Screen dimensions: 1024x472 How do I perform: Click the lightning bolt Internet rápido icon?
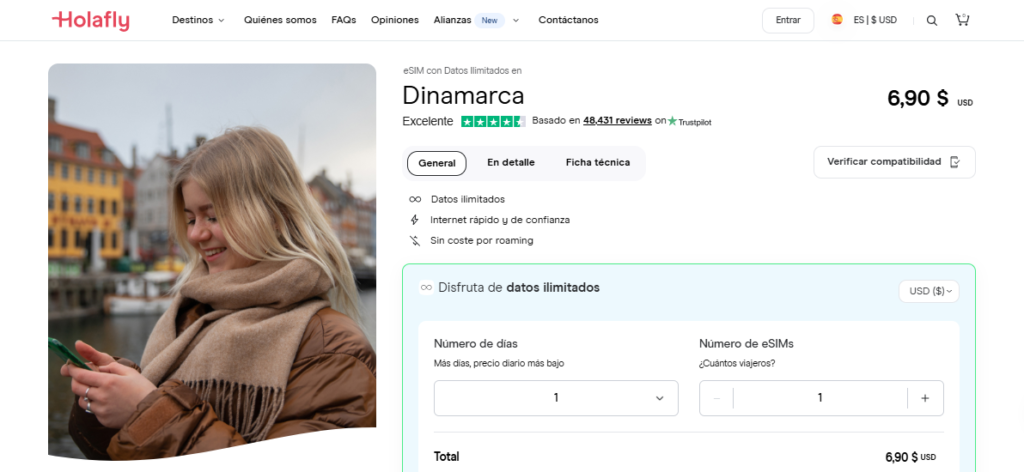[x=414, y=220]
